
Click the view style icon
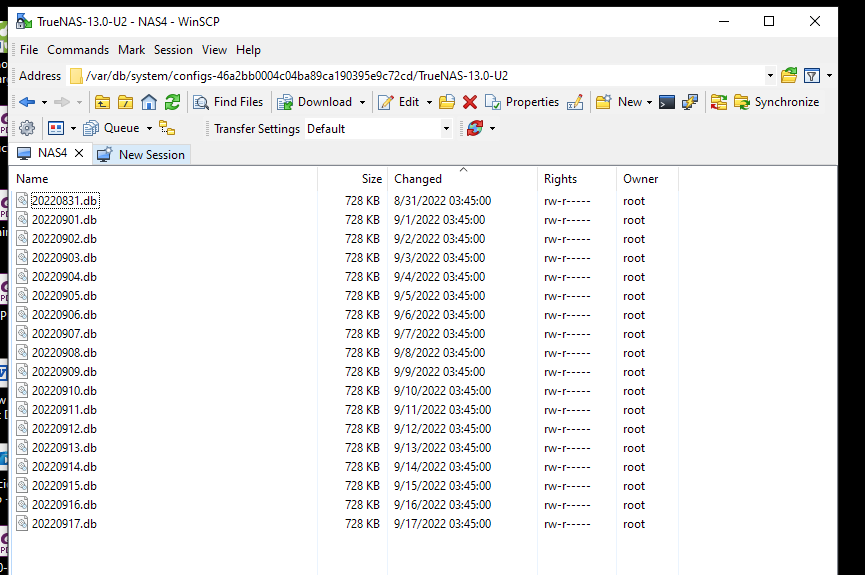pos(56,129)
